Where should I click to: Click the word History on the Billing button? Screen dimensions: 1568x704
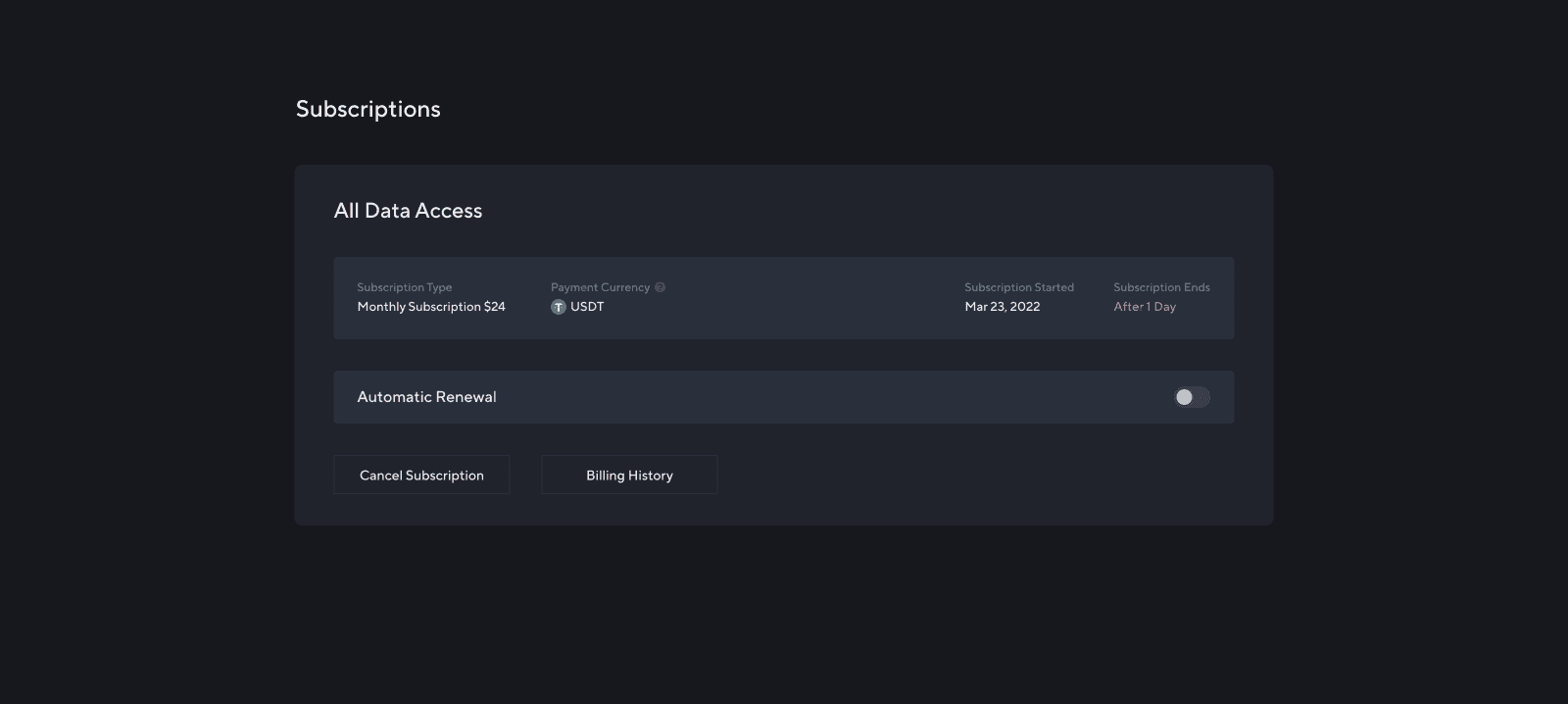pyautogui.click(x=651, y=476)
